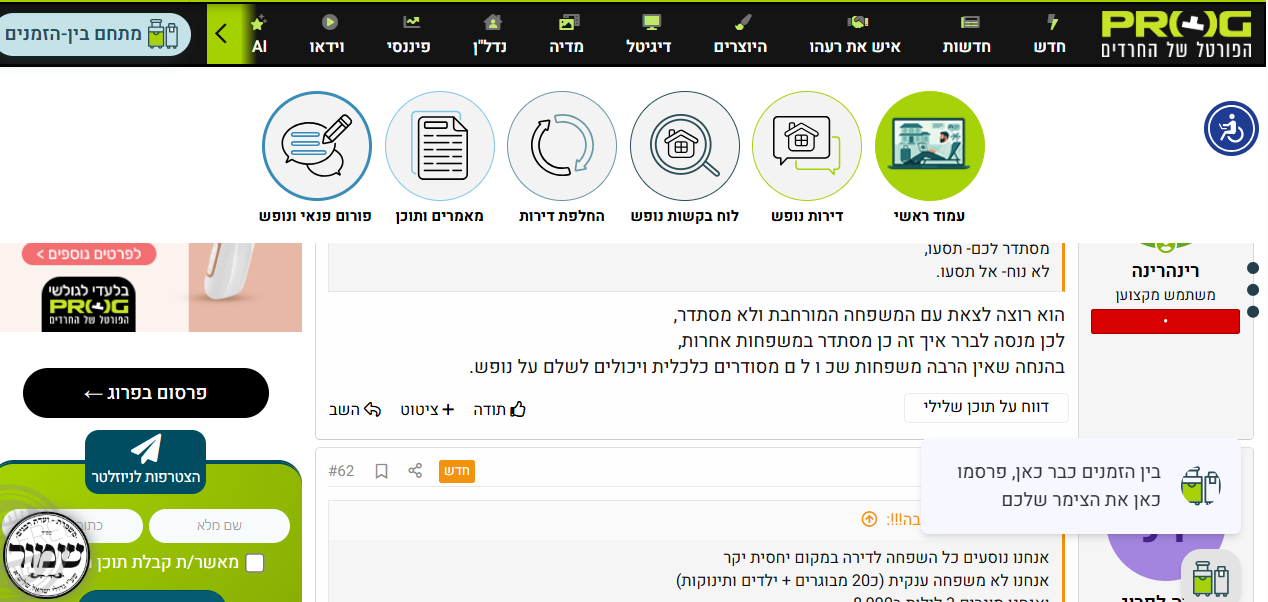1268x602 pixels.
Task: Open the AI section
Action: (259, 34)
